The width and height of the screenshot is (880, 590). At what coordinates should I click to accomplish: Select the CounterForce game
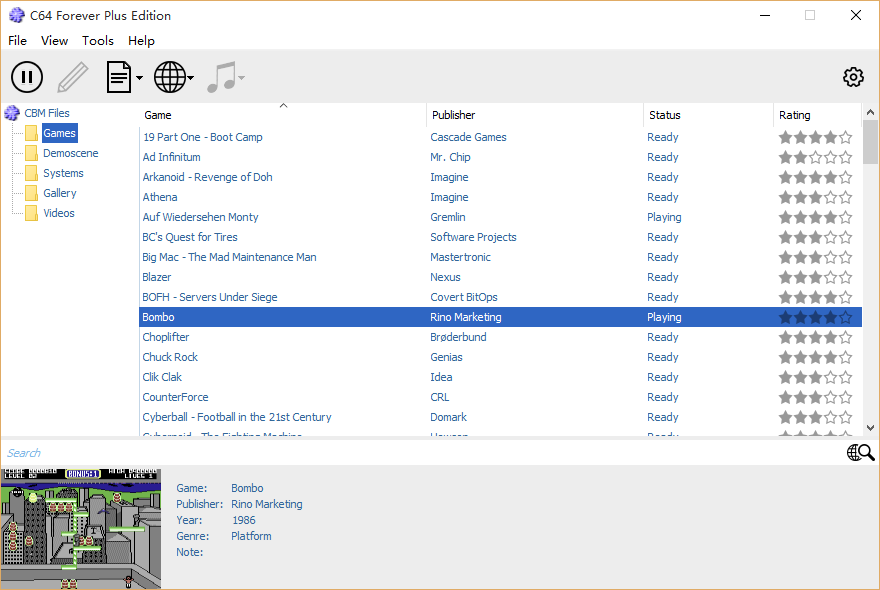click(500, 397)
